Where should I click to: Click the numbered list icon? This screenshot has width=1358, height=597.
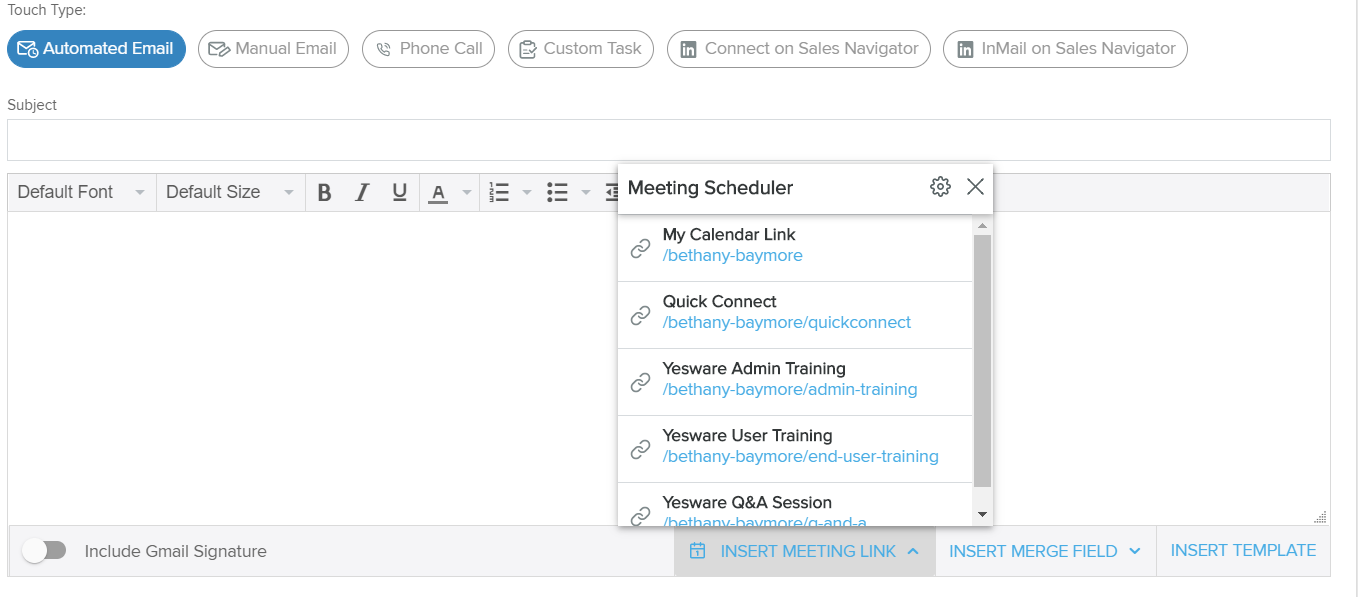coord(500,193)
